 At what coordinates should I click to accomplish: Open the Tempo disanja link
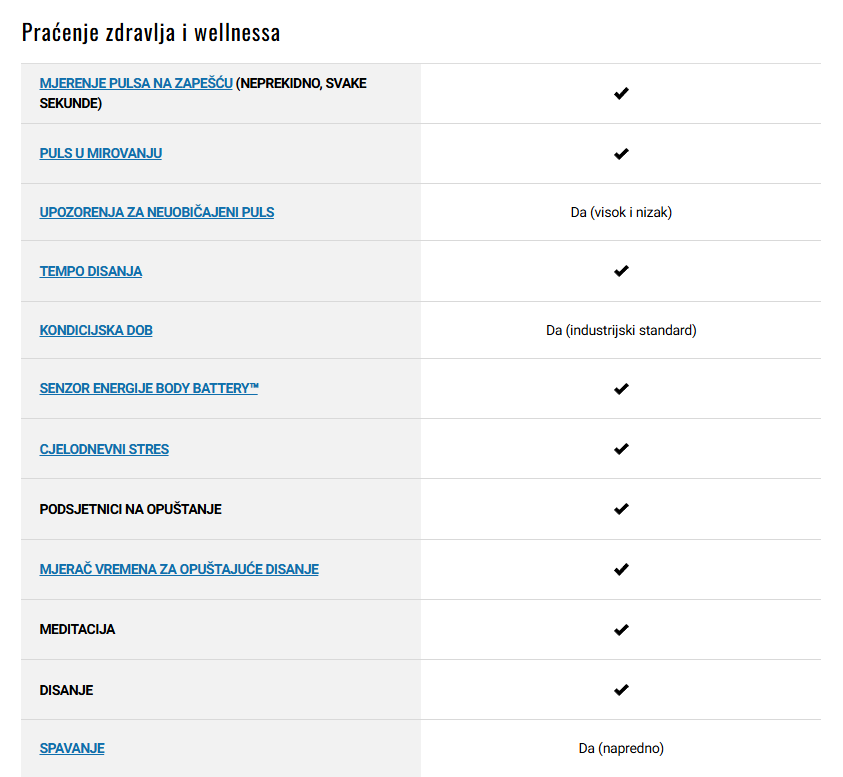90,271
